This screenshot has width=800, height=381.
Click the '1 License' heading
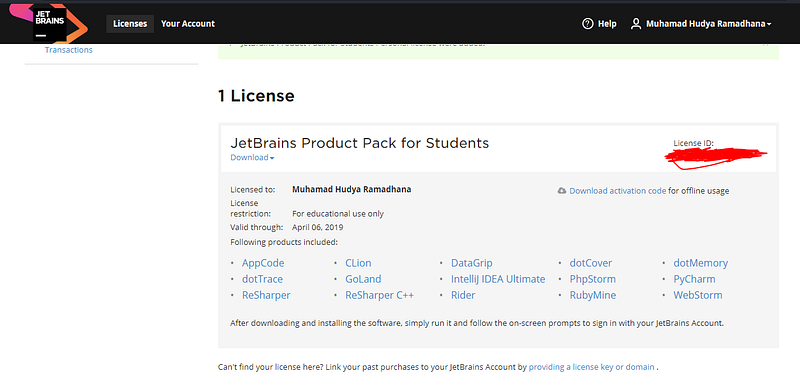256,96
